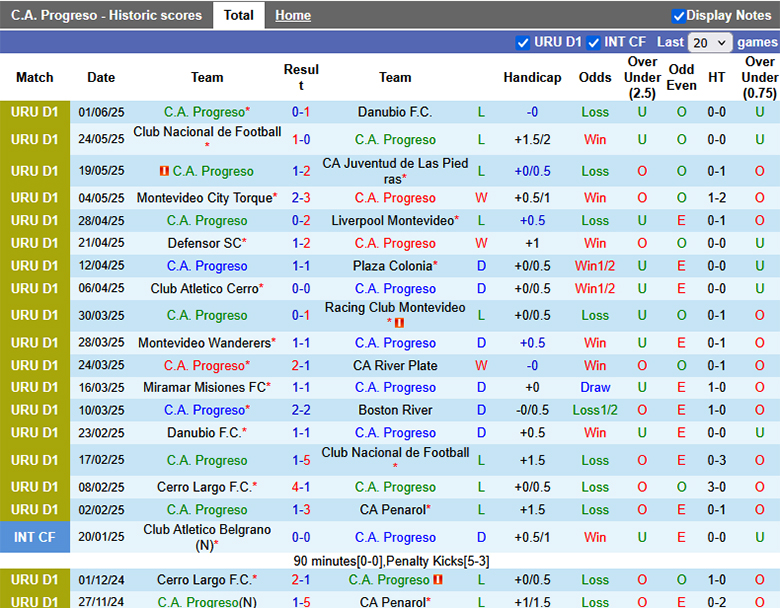The image size is (780, 608).
Task: Open Club Atletico Cerro team link
Action: point(204,289)
